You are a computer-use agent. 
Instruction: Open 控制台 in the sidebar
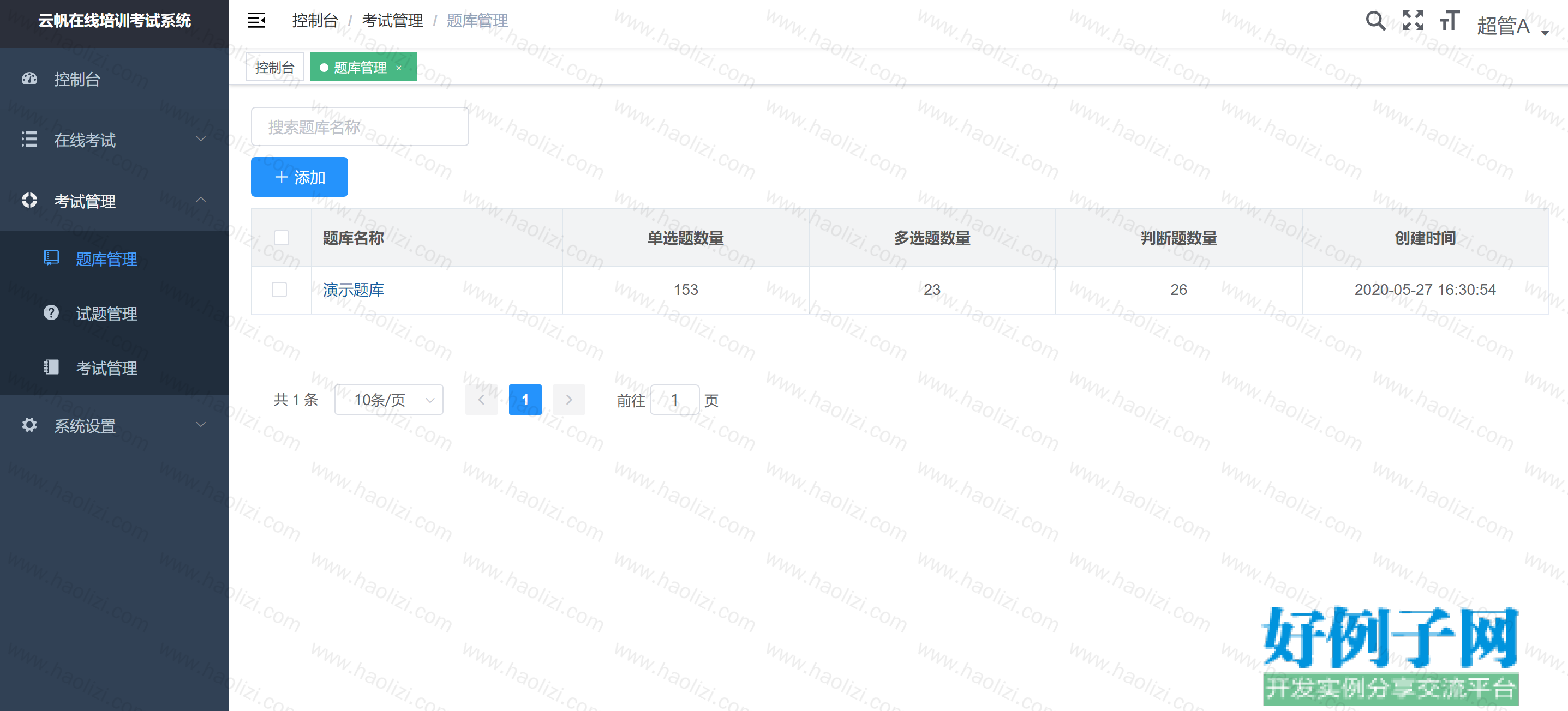(115, 79)
